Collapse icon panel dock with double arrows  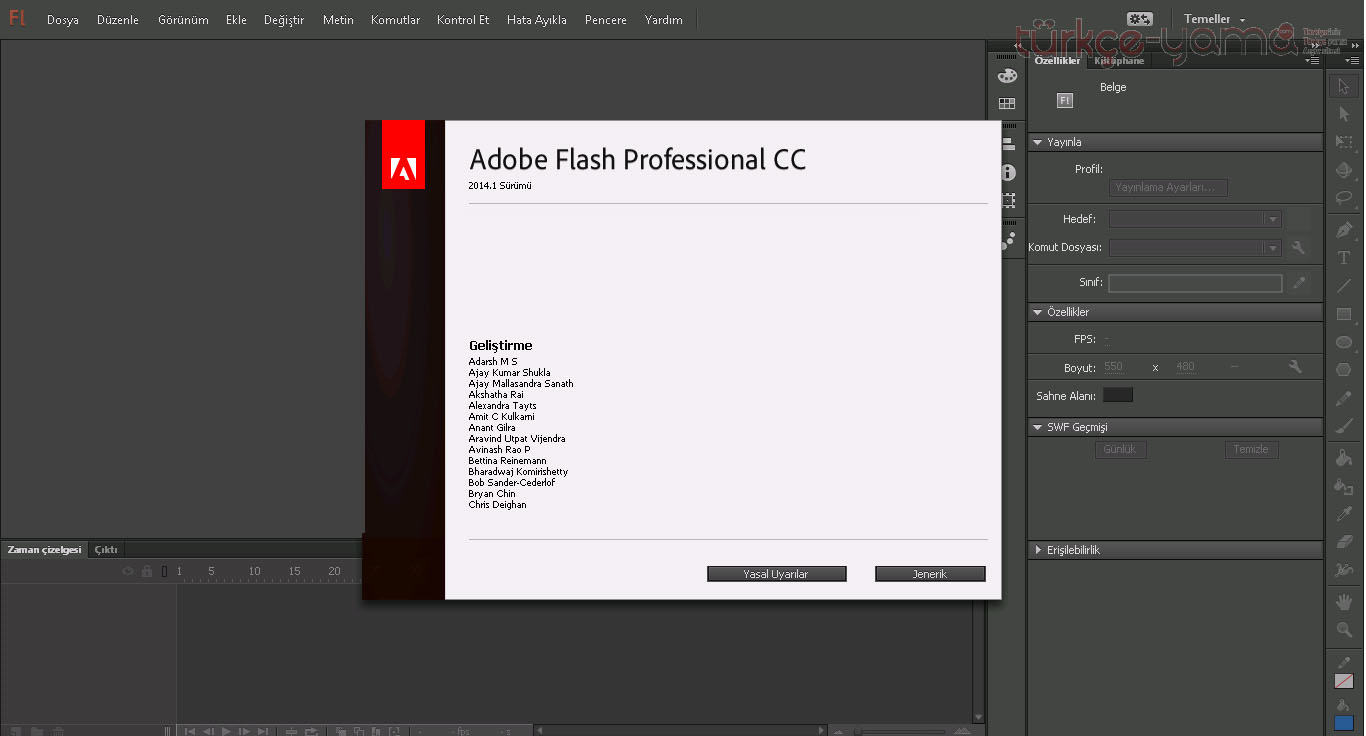(1019, 46)
